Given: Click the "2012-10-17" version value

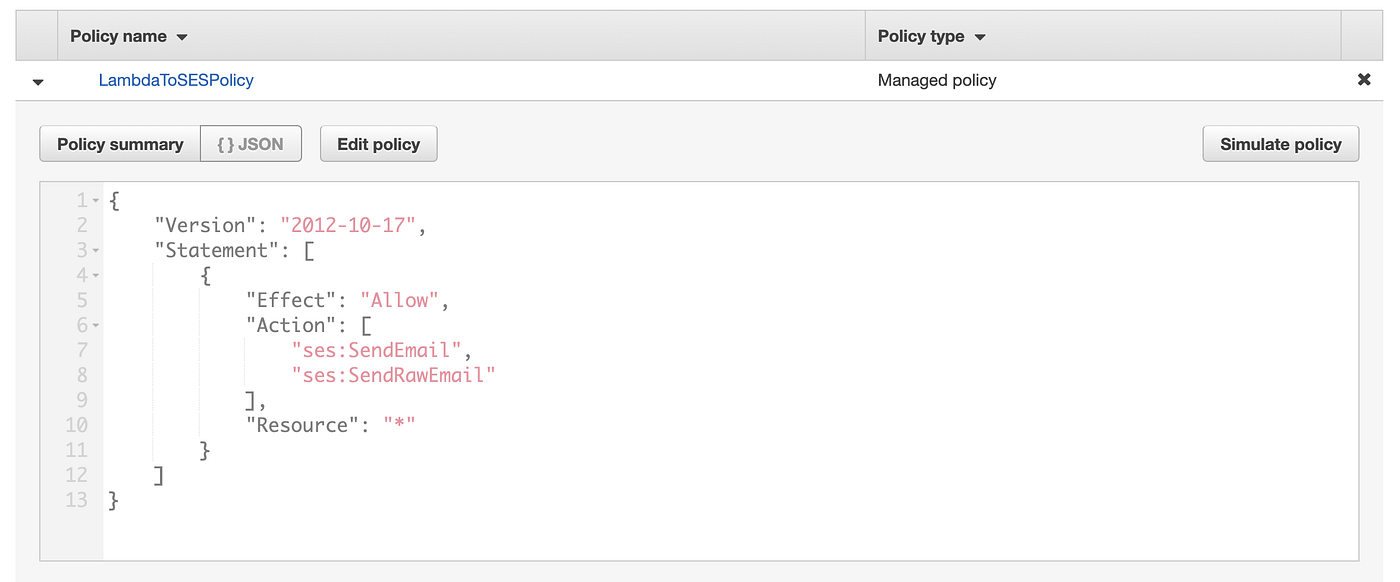Looking at the screenshot, I should 348,225.
